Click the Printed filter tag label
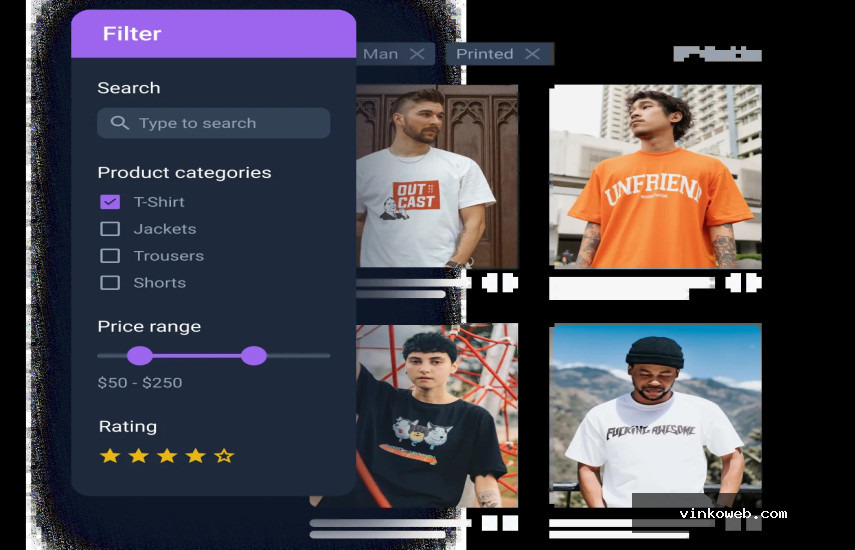Viewport: 855px width, 550px height. click(485, 53)
